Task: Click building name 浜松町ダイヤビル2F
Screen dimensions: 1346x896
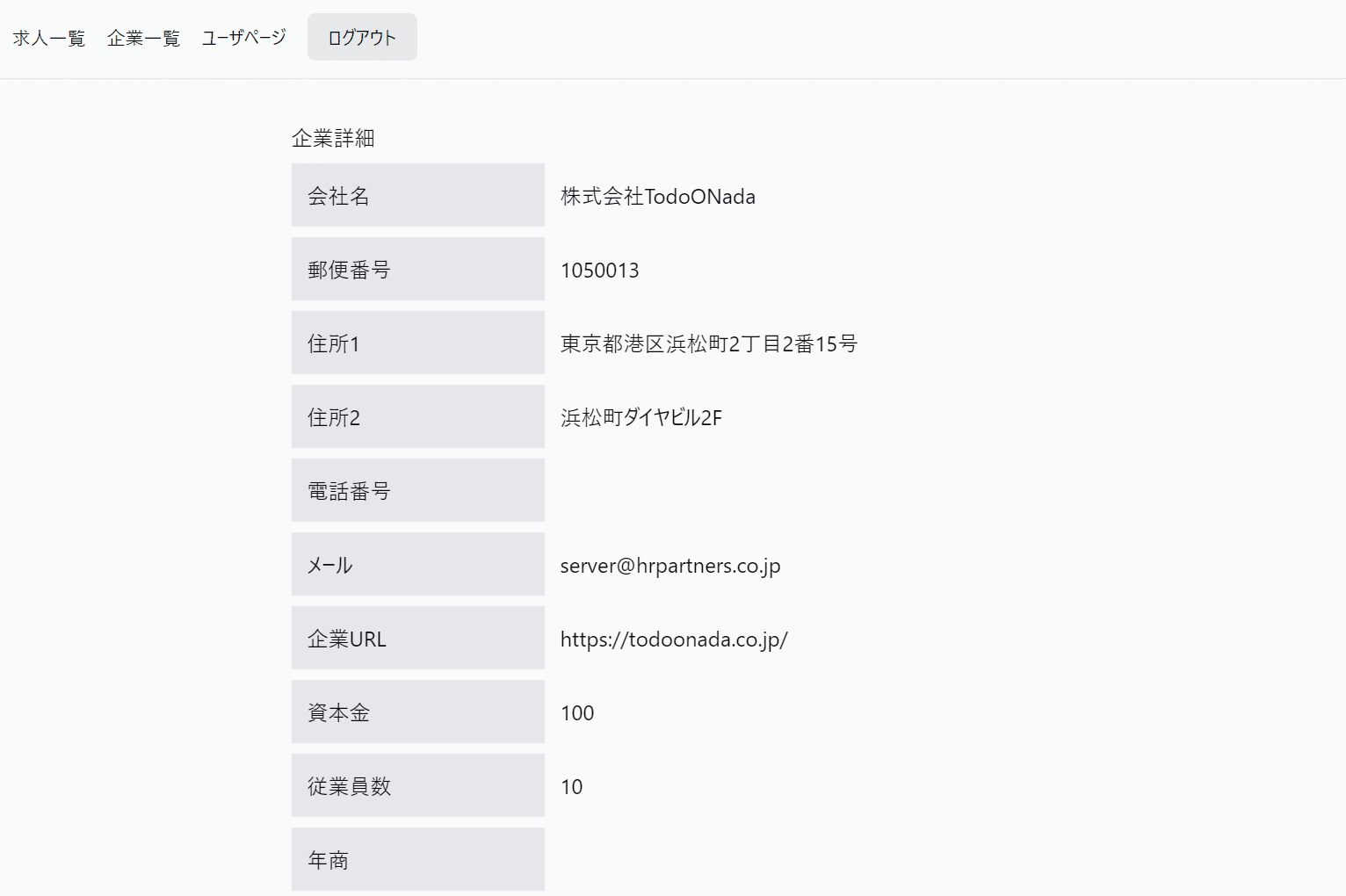Action: pyautogui.click(x=640, y=417)
